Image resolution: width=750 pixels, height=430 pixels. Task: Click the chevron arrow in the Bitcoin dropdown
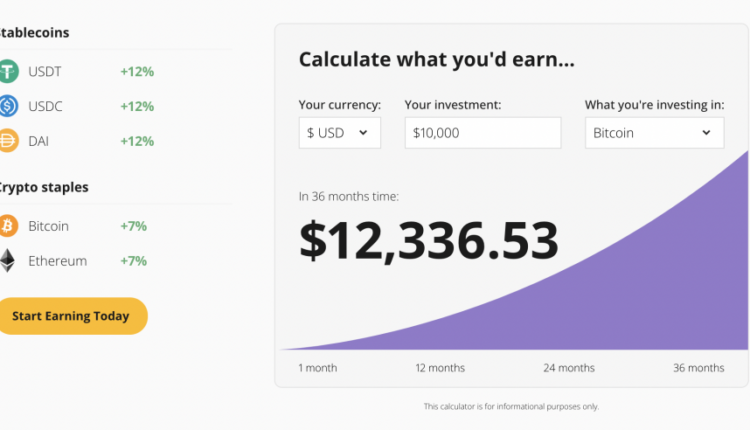click(x=706, y=132)
